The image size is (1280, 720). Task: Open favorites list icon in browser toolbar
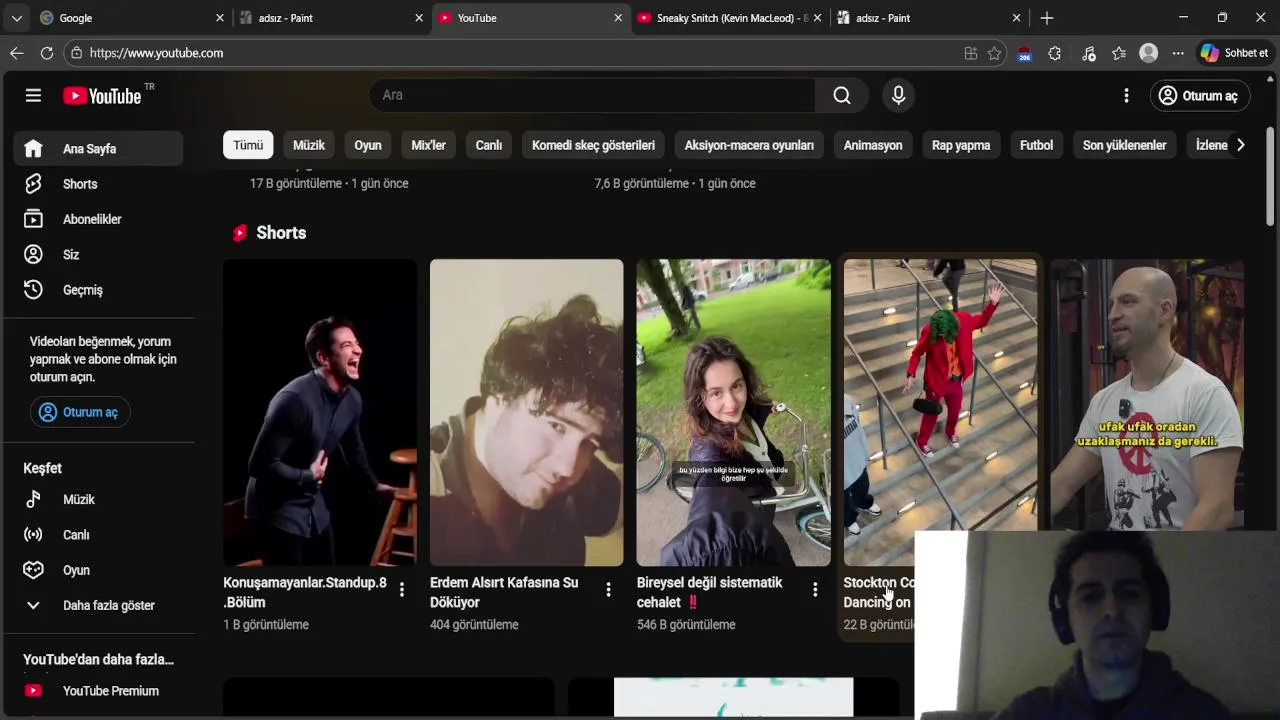1119,53
